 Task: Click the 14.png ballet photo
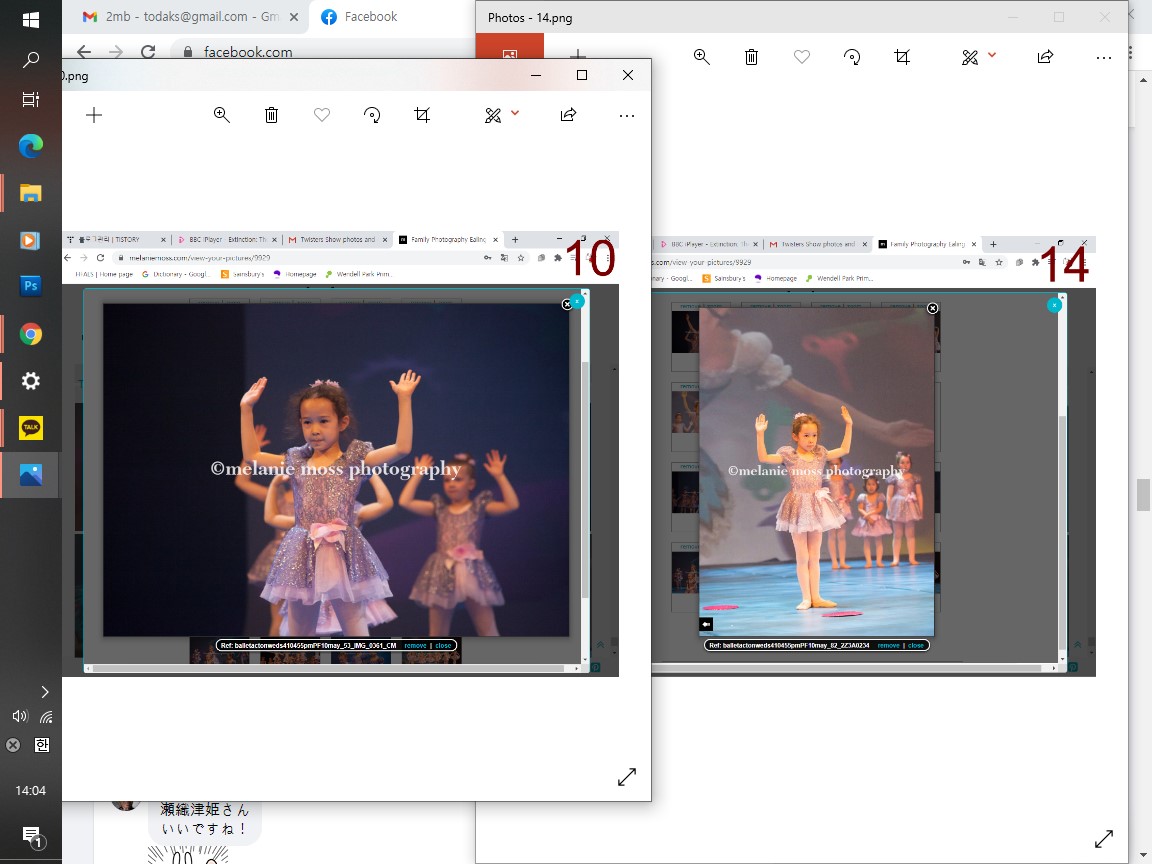816,472
